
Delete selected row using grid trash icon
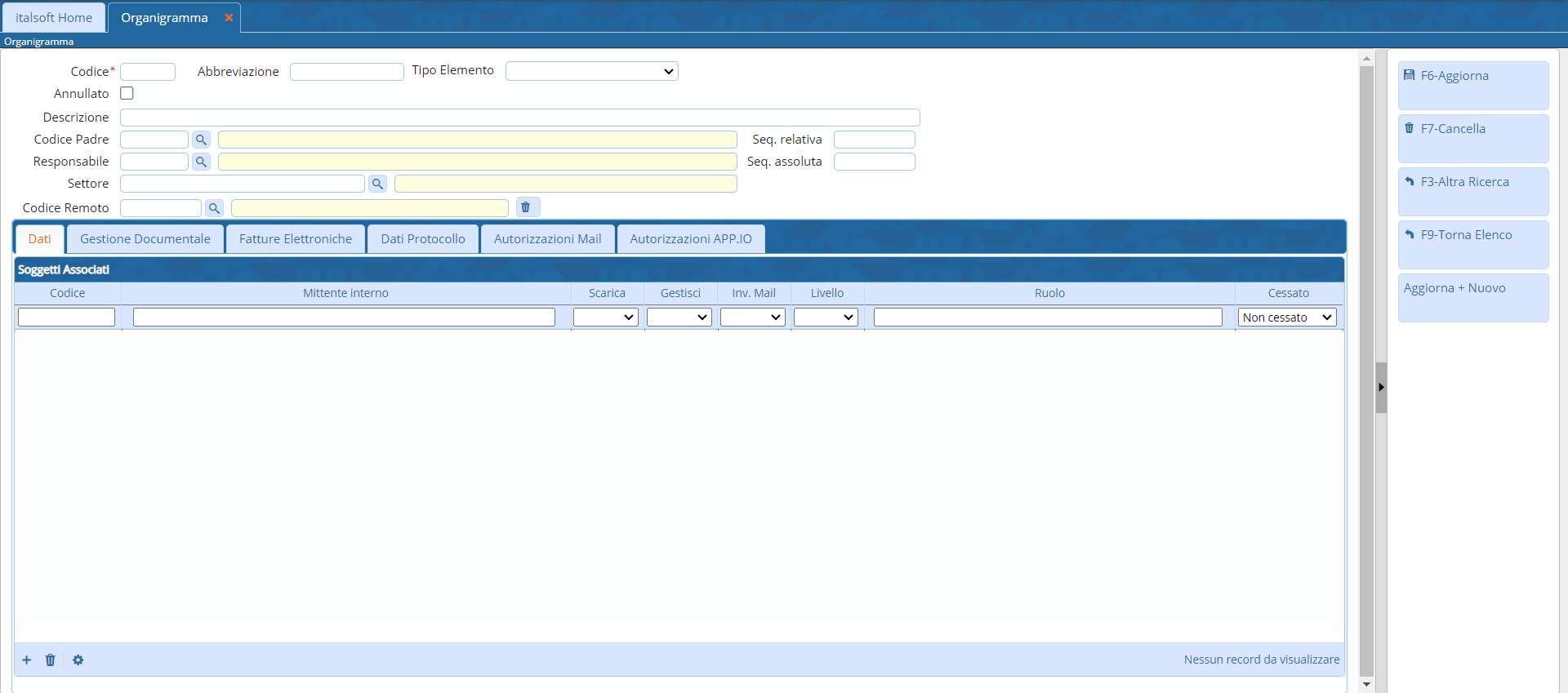pos(51,660)
